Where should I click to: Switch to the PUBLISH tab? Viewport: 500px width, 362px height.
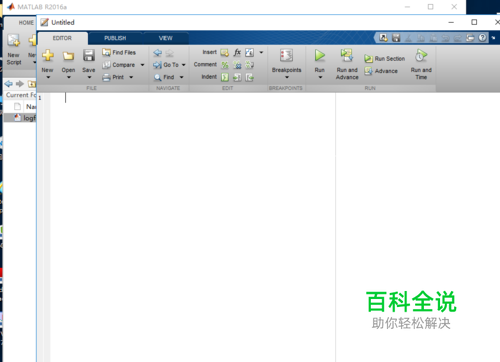(115, 38)
